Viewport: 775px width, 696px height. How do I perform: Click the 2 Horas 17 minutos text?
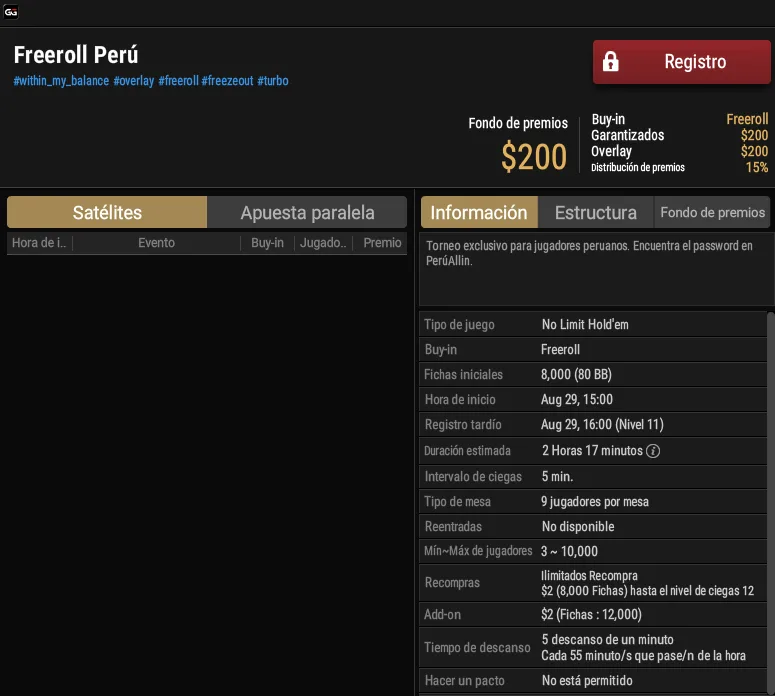click(x=592, y=451)
